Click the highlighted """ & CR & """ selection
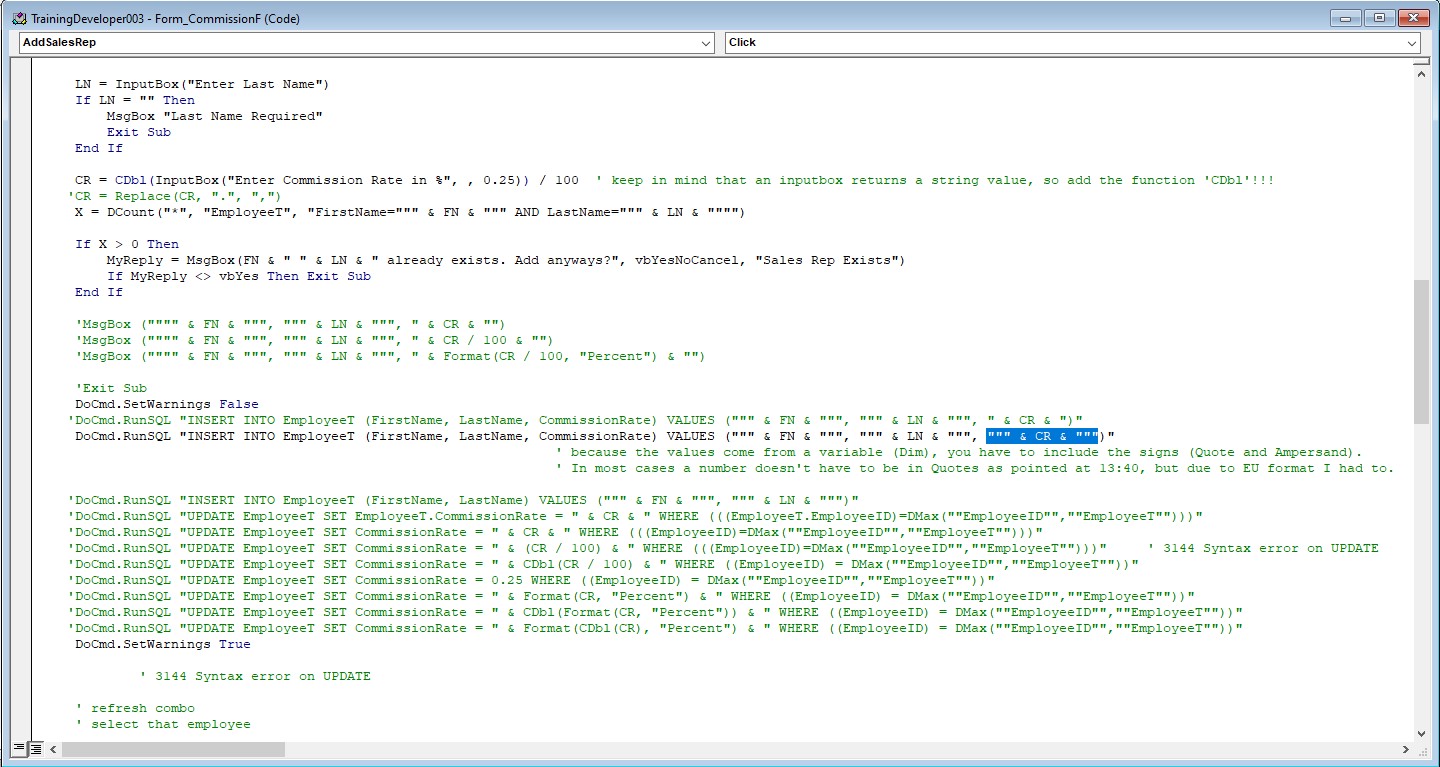 coord(1042,436)
